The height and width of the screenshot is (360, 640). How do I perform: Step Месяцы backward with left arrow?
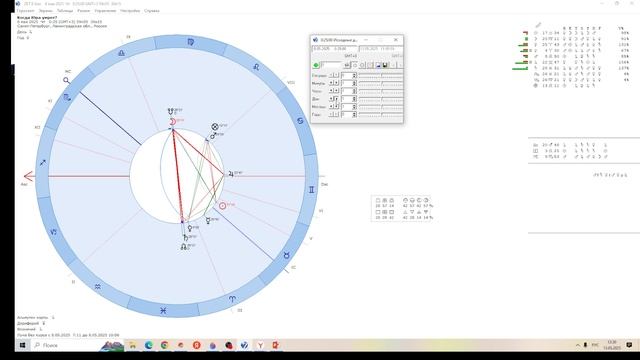[x=331, y=107]
